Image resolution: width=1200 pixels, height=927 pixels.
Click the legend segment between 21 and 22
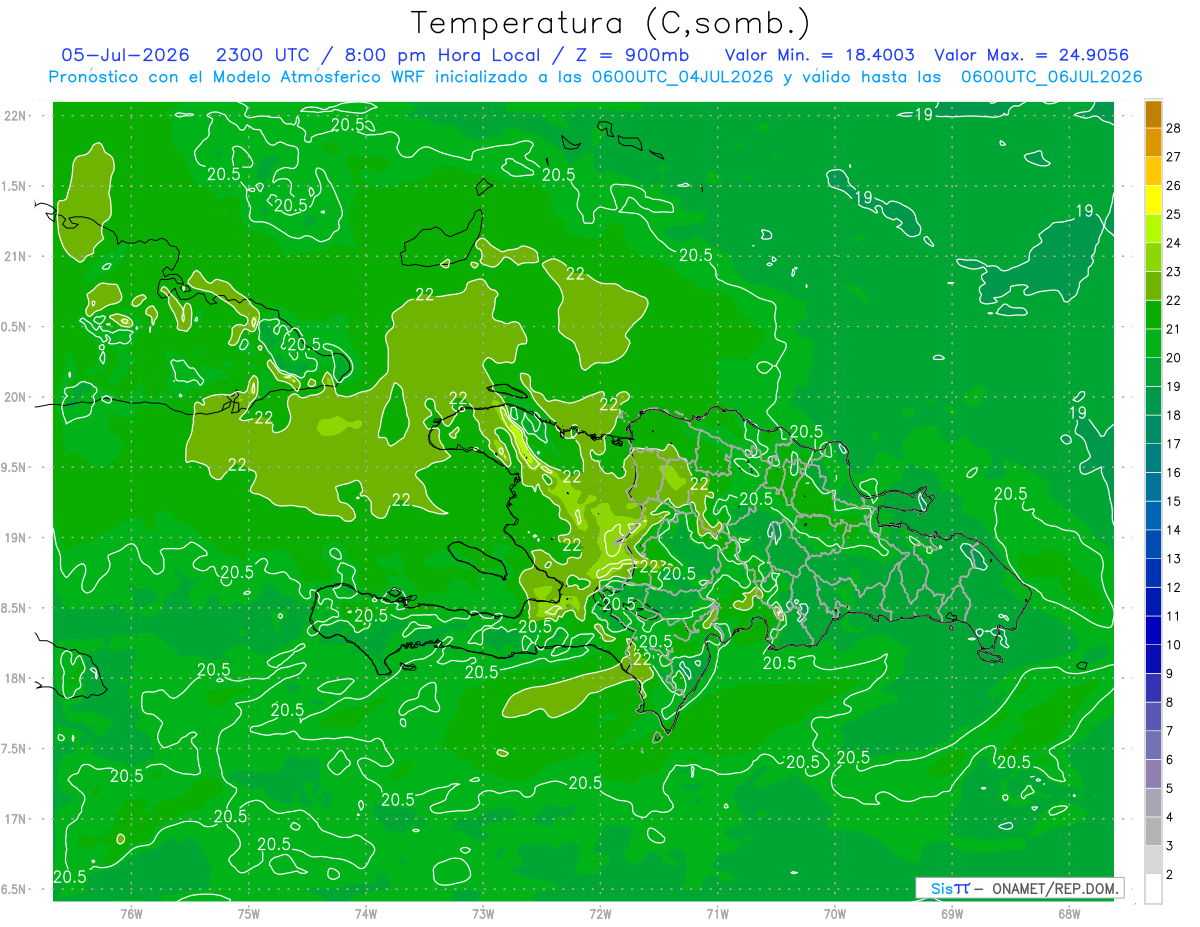pos(1153,315)
